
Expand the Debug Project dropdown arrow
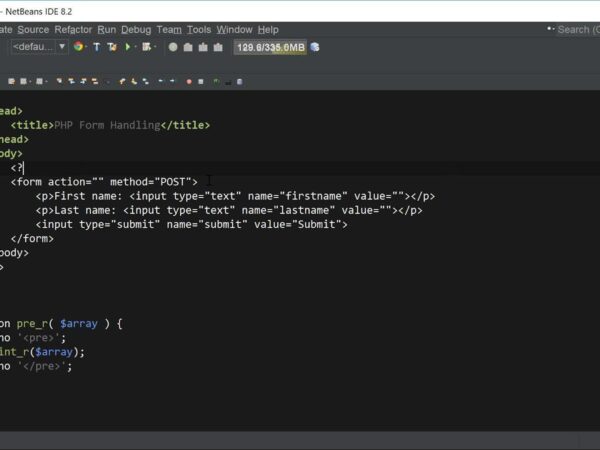(x=155, y=47)
